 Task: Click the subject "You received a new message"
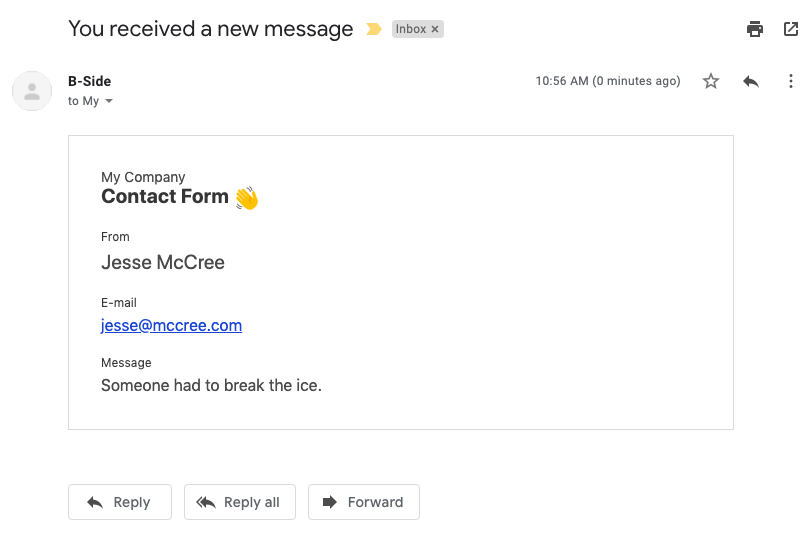pyautogui.click(x=210, y=29)
